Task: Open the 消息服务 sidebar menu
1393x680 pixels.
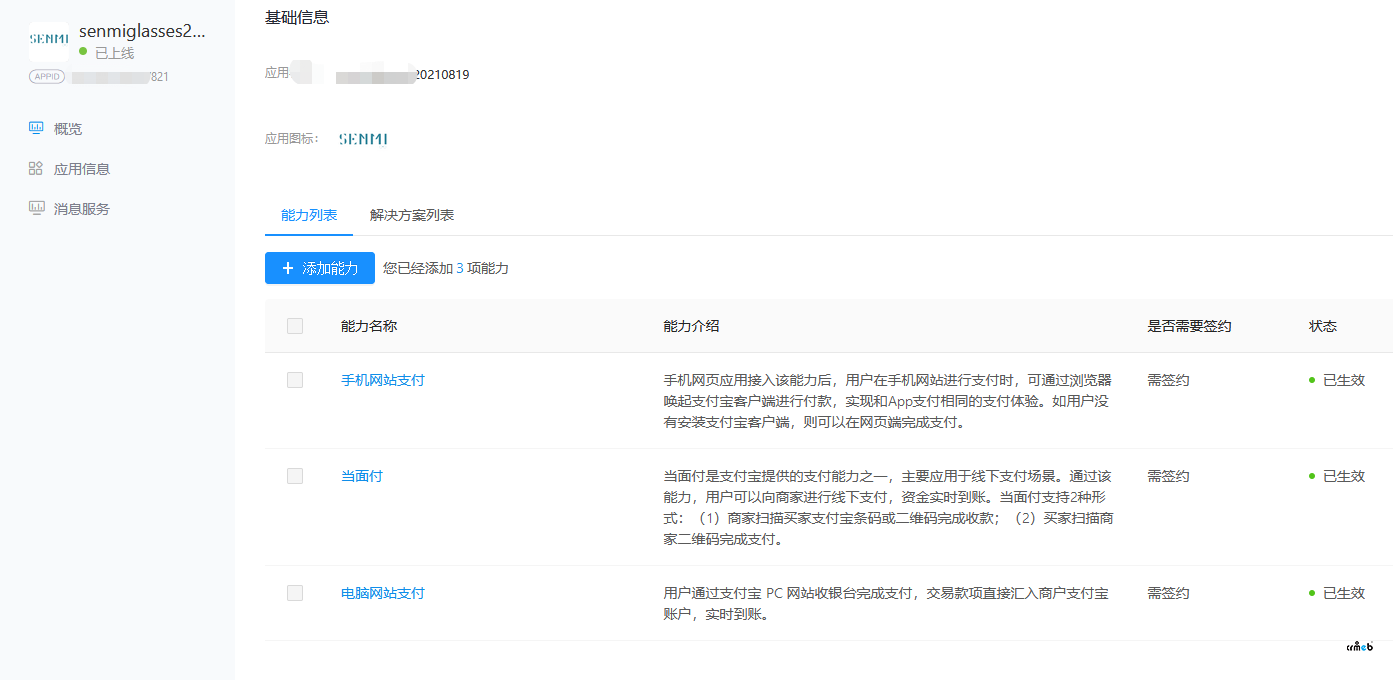Action: pyautogui.click(x=82, y=208)
